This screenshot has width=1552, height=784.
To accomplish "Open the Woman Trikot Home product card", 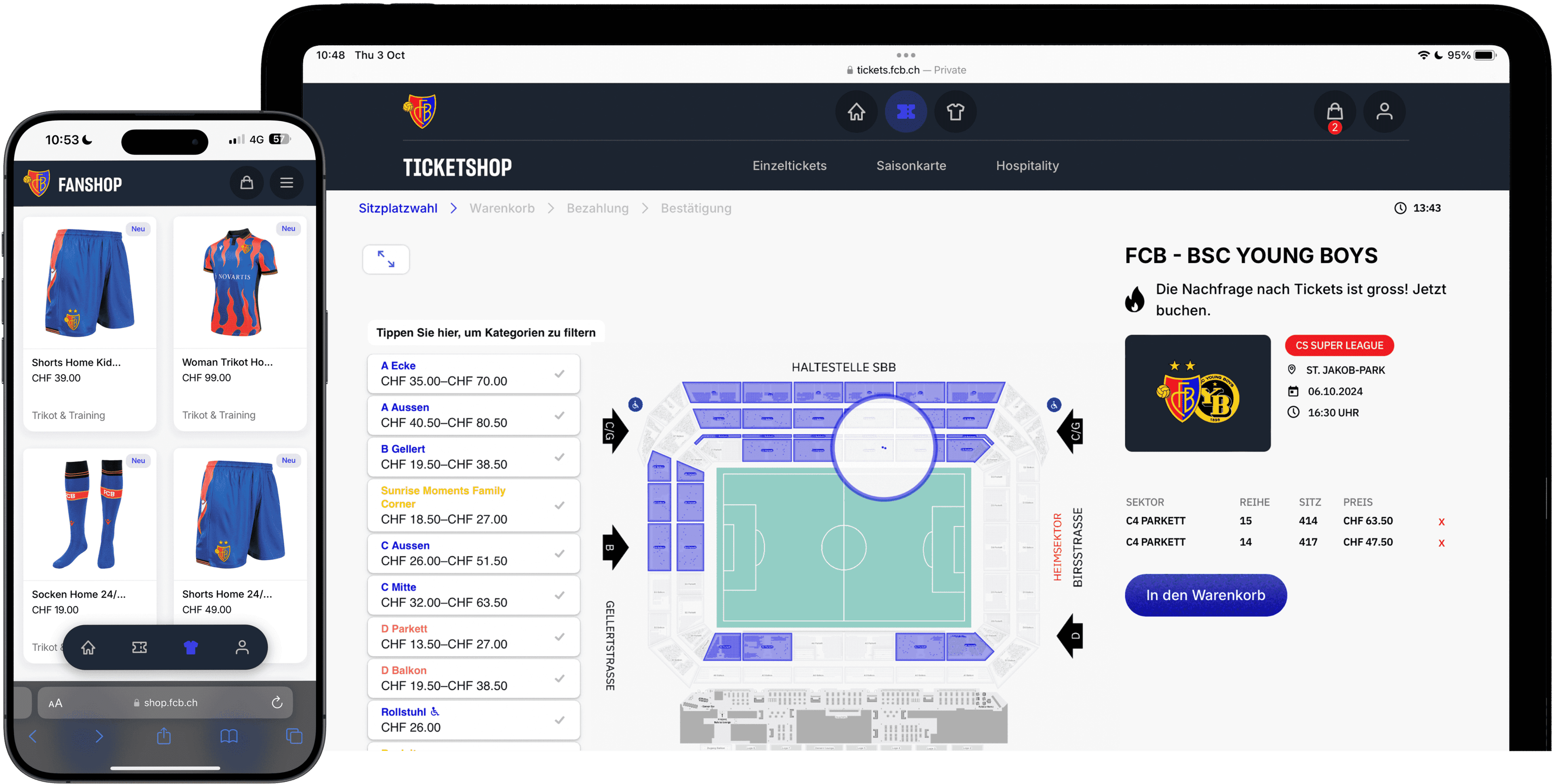I will pyautogui.click(x=240, y=324).
